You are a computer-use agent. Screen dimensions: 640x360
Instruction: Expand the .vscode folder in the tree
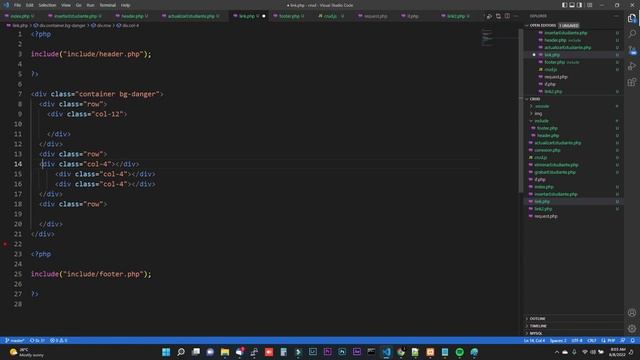click(542, 106)
